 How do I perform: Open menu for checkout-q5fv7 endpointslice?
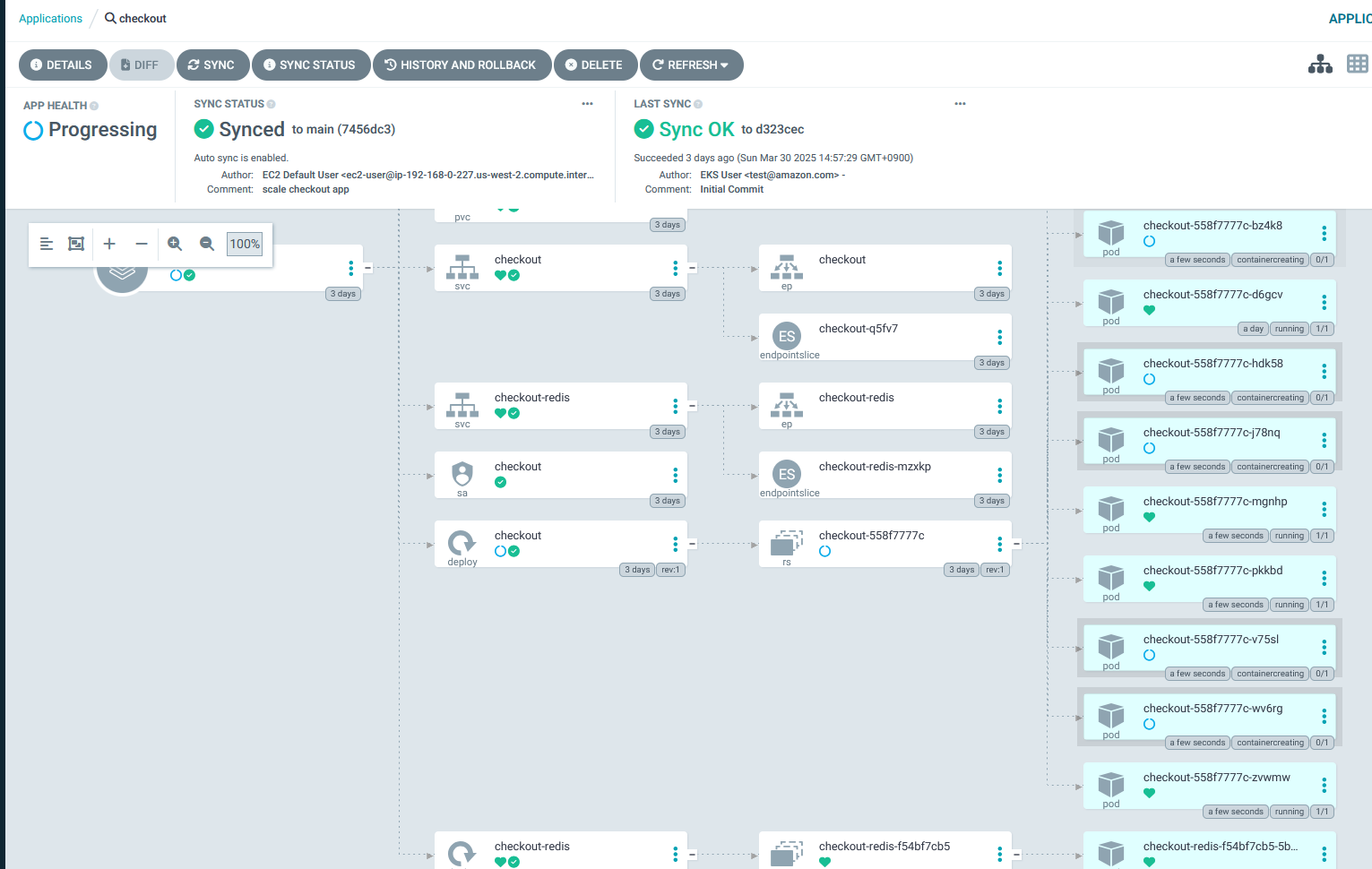pyautogui.click(x=999, y=337)
